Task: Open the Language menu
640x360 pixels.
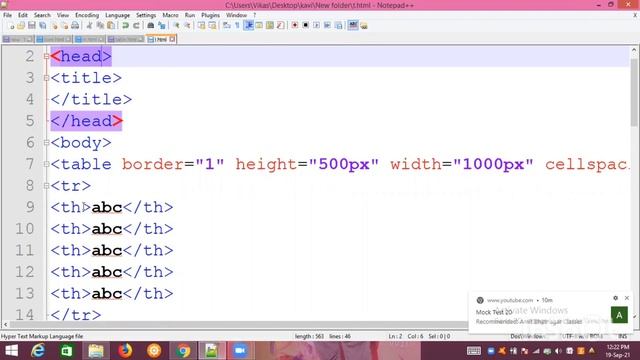Action: coord(117,15)
